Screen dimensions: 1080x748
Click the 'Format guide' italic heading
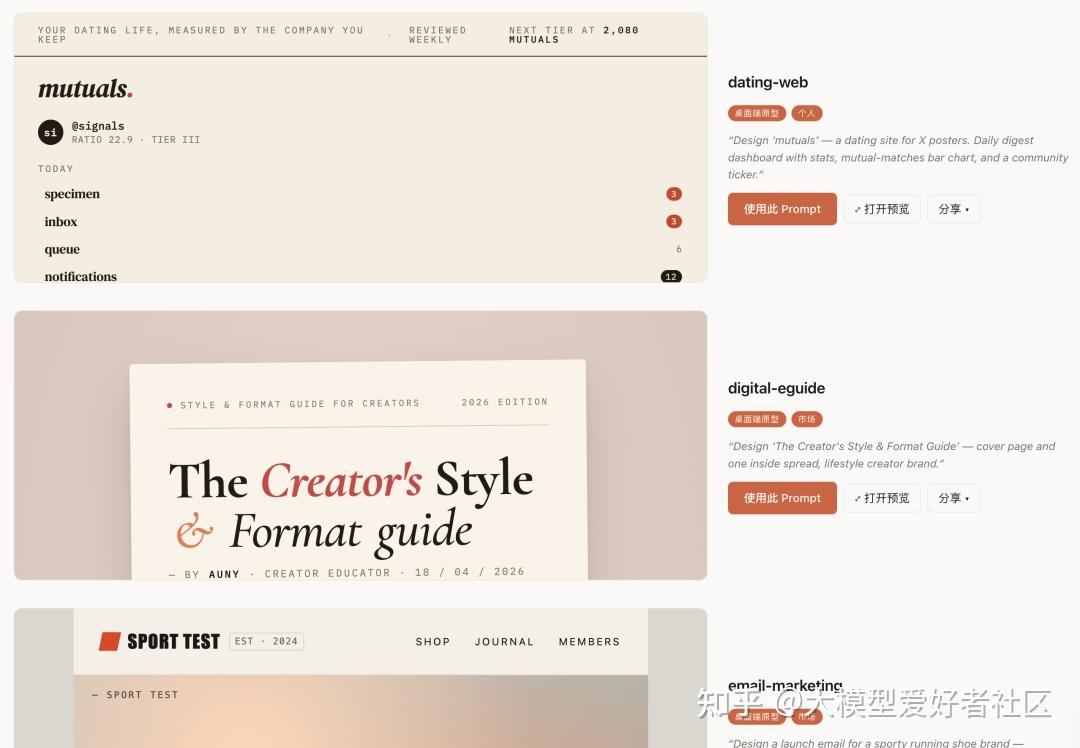(x=351, y=532)
